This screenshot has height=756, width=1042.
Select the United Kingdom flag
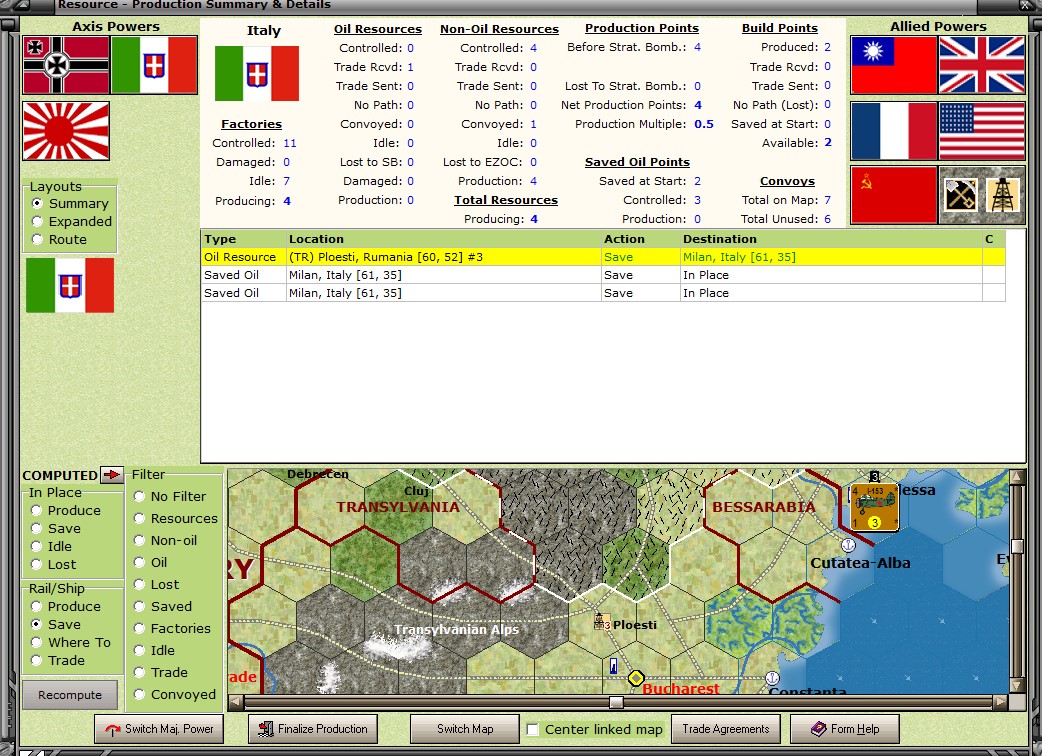pyautogui.click(x=982, y=65)
